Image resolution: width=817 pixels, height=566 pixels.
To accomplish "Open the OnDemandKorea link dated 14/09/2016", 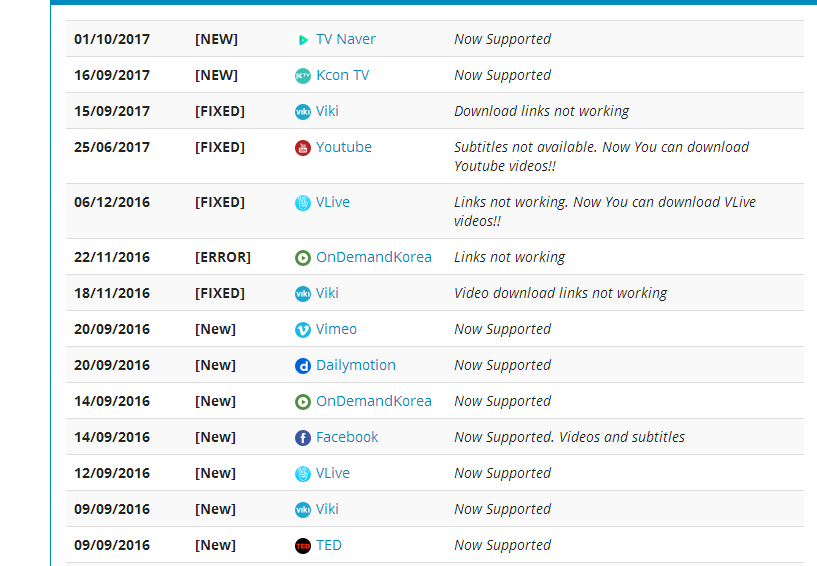I will (x=374, y=401).
